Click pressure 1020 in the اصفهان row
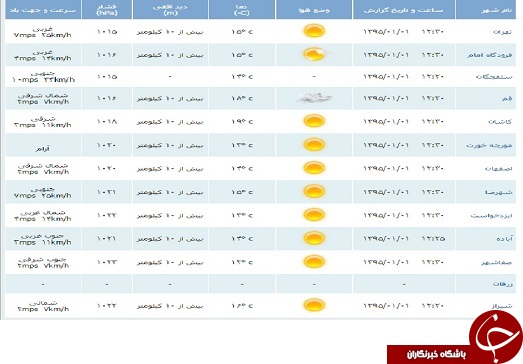The height and width of the screenshot is (364, 523). [x=106, y=168]
